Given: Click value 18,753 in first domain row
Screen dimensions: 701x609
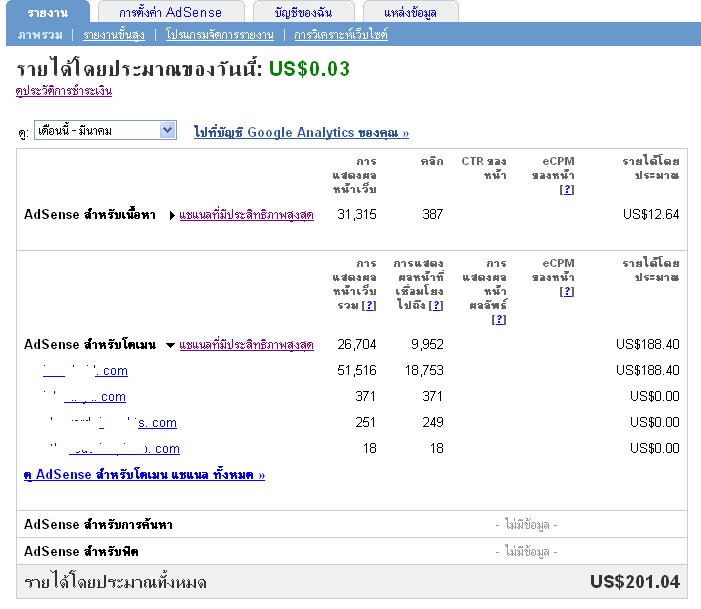Looking at the screenshot, I should click(x=424, y=370).
